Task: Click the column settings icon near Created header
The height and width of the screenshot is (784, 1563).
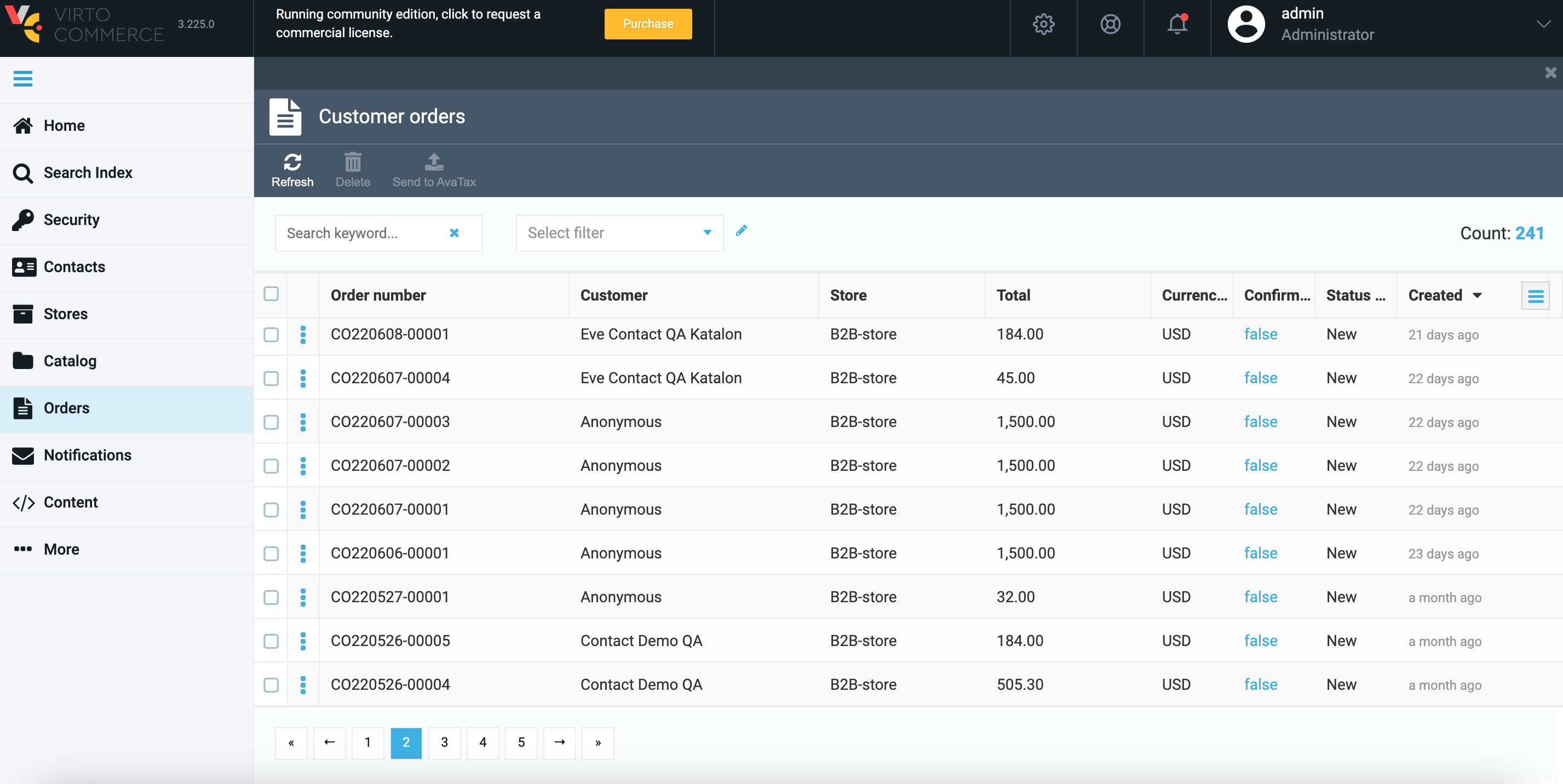Action: coord(1536,295)
